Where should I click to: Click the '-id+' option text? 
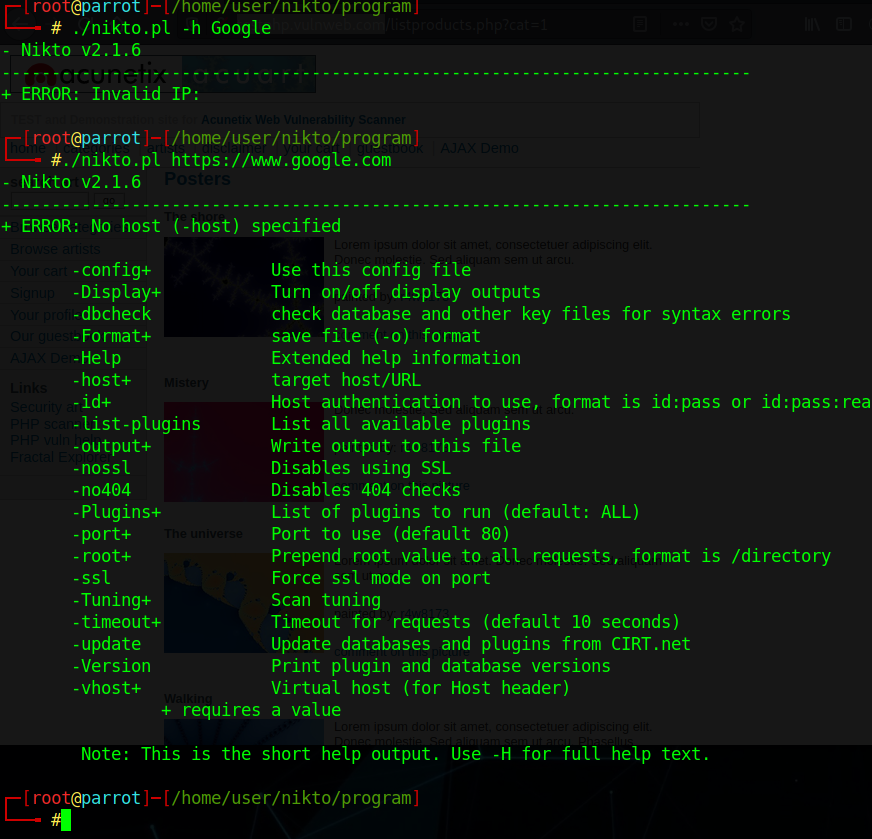pos(91,402)
